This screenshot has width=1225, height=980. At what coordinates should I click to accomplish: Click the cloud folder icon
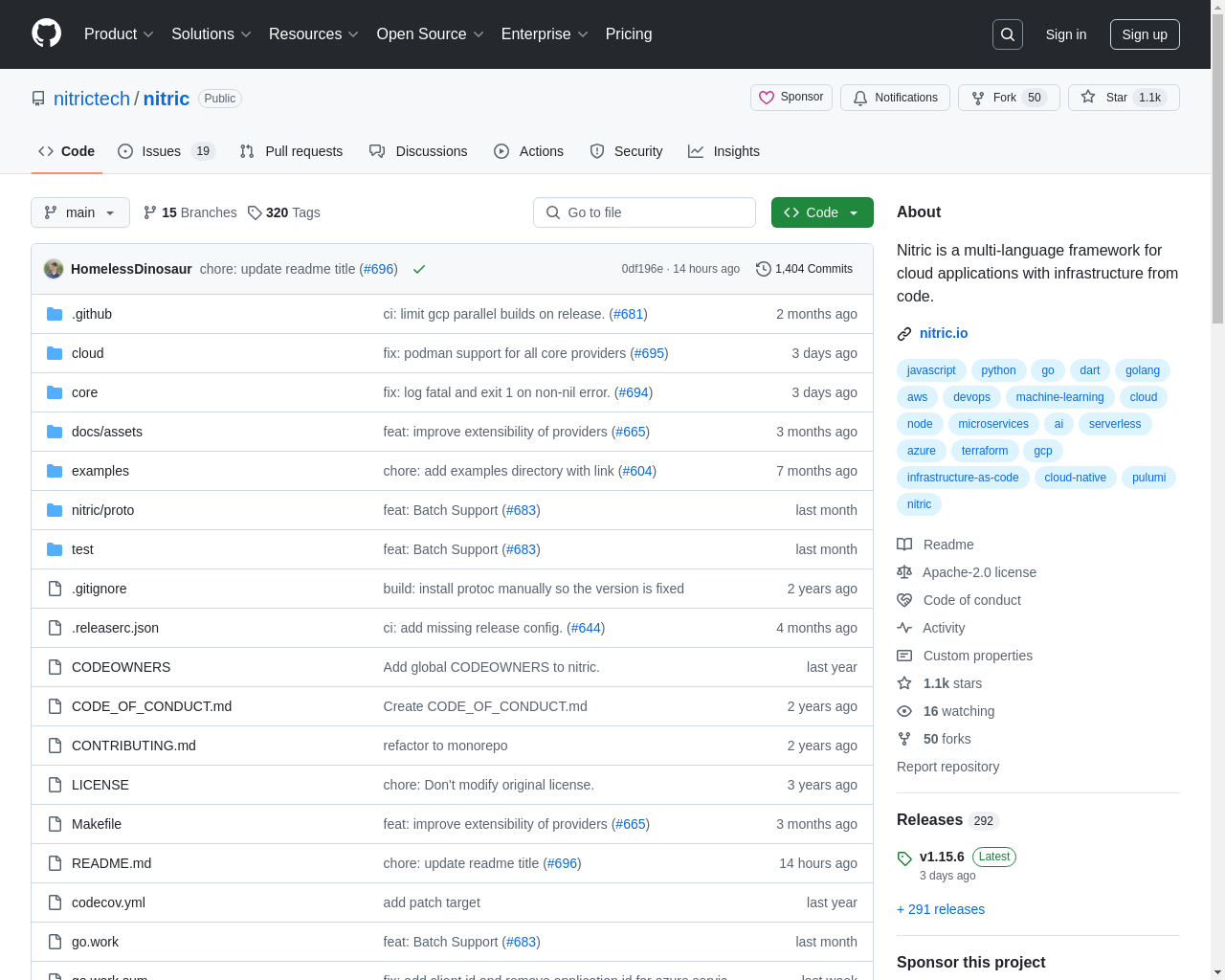point(55,353)
